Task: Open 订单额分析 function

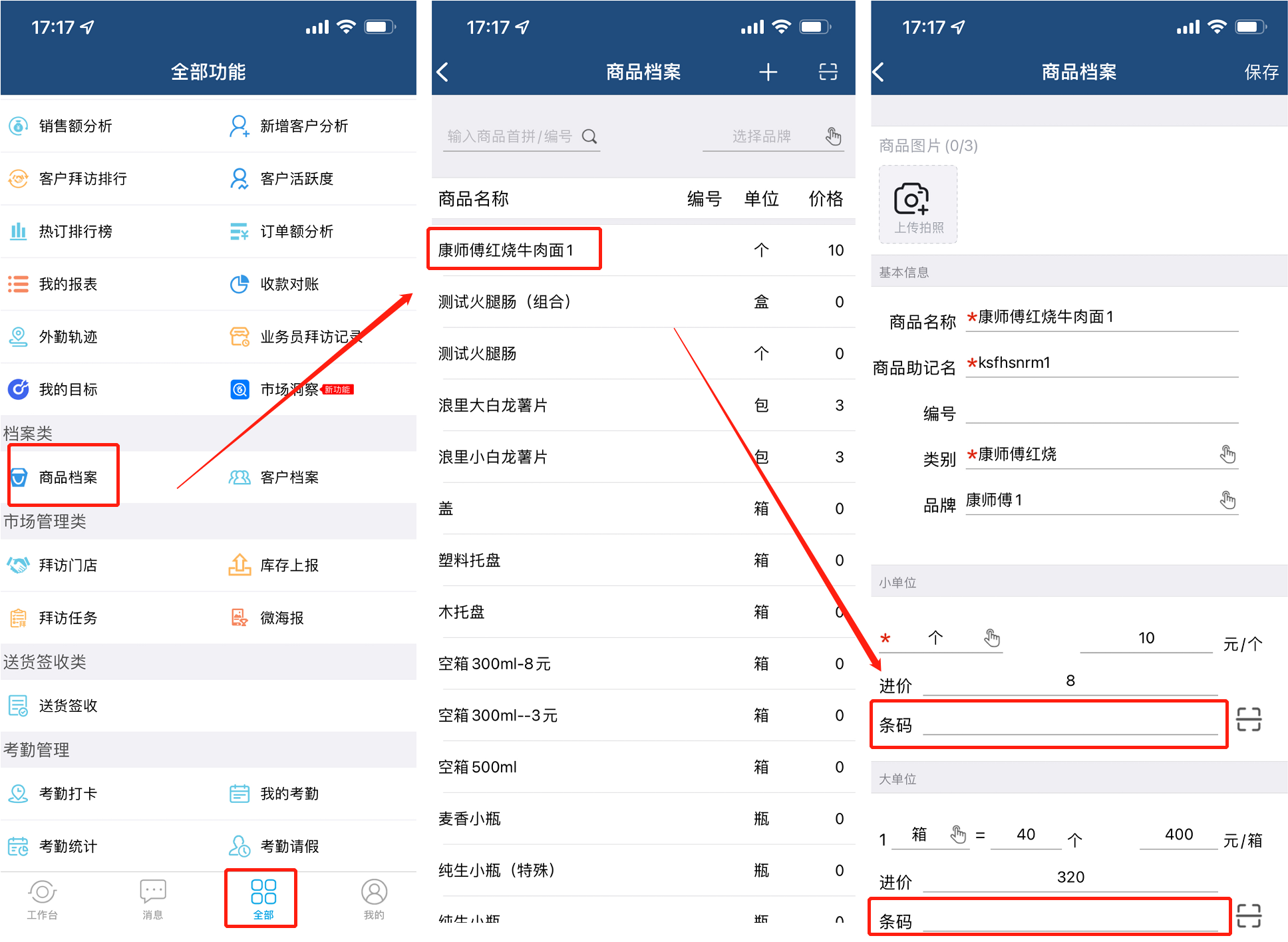Action: click(x=281, y=231)
